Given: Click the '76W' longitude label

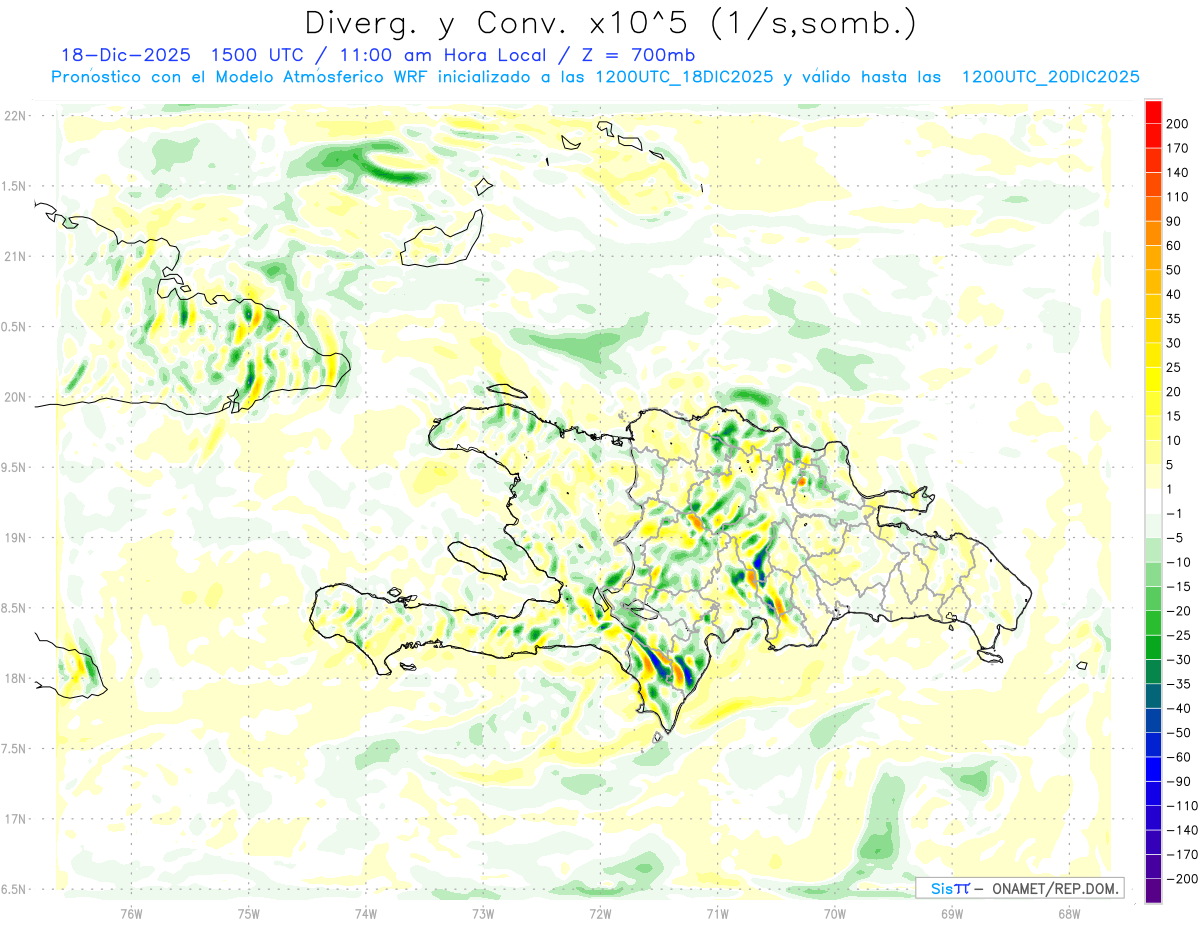Looking at the screenshot, I should point(131,914).
